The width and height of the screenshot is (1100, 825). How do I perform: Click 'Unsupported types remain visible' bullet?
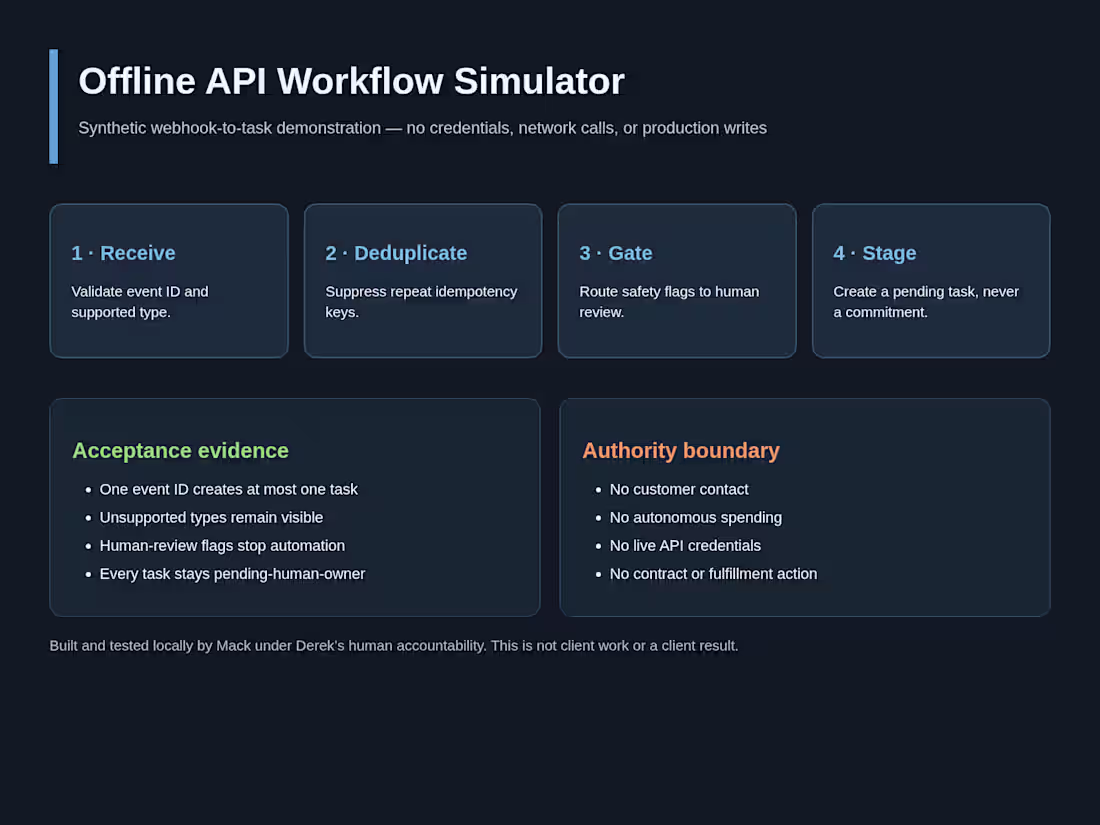pyautogui.click(x=211, y=518)
